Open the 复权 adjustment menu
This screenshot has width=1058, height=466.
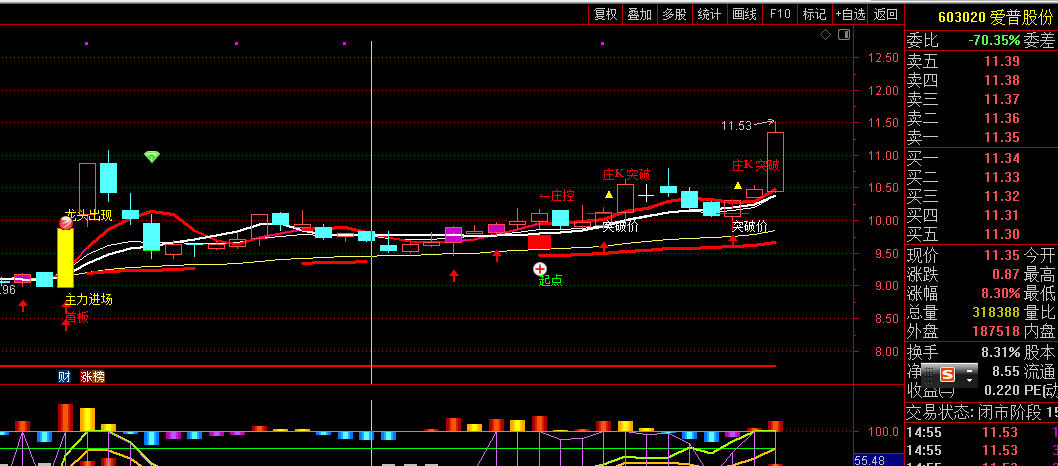tap(605, 14)
